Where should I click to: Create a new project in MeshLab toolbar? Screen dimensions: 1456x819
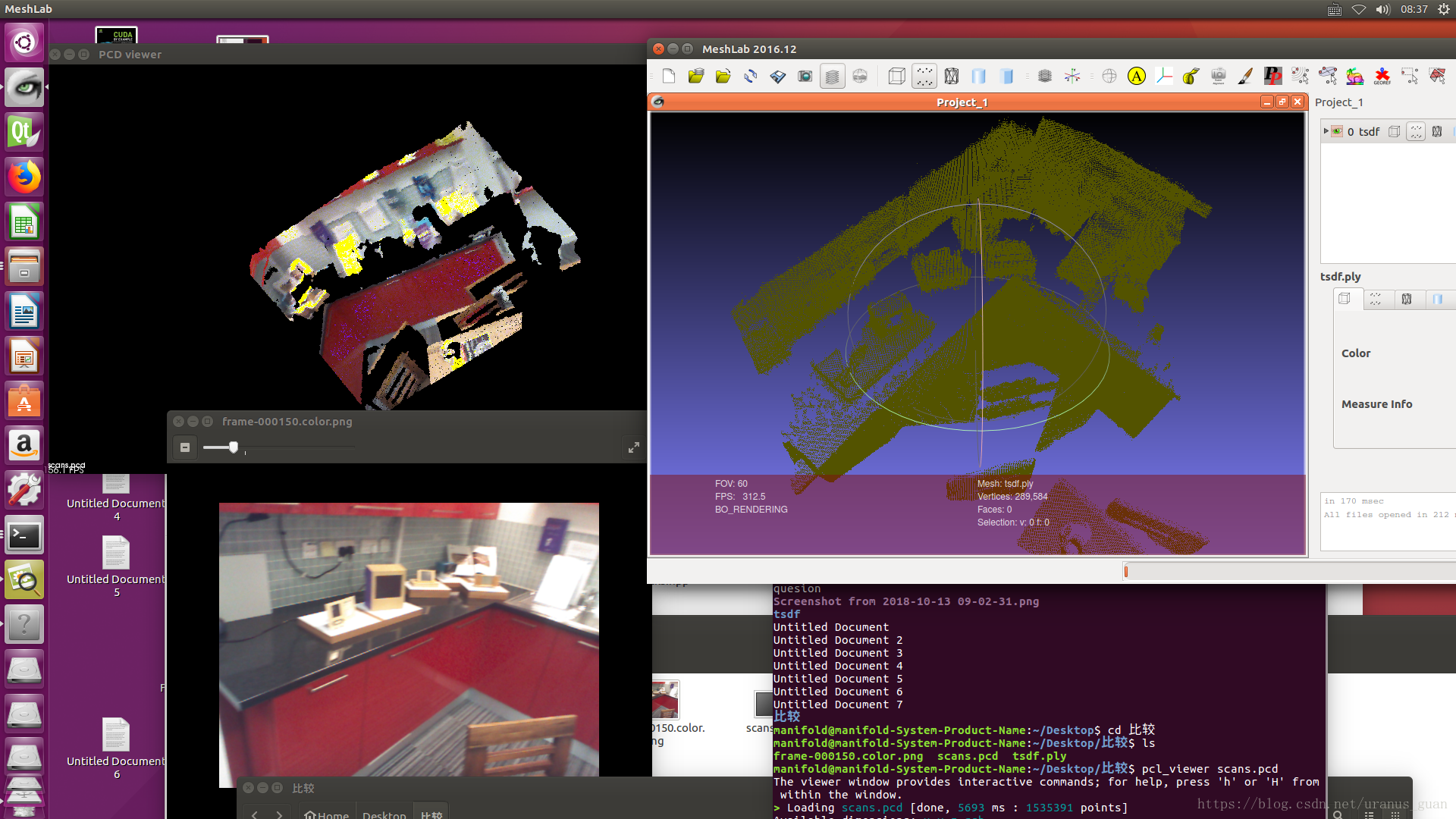(668, 76)
